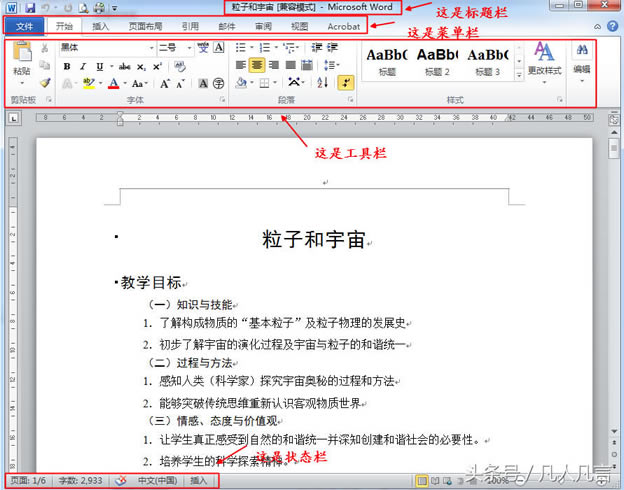Toggle Insert (插入) mode in status bar
Image resolution: width=624 pixels, height=490 pixels.
pyautogui.click(x=200, y=481)
